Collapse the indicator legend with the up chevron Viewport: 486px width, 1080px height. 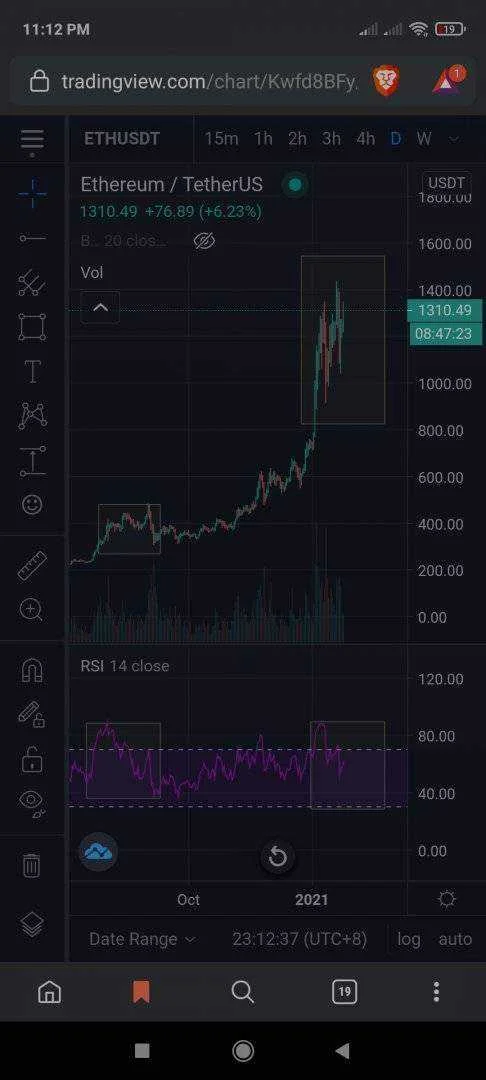101,307
